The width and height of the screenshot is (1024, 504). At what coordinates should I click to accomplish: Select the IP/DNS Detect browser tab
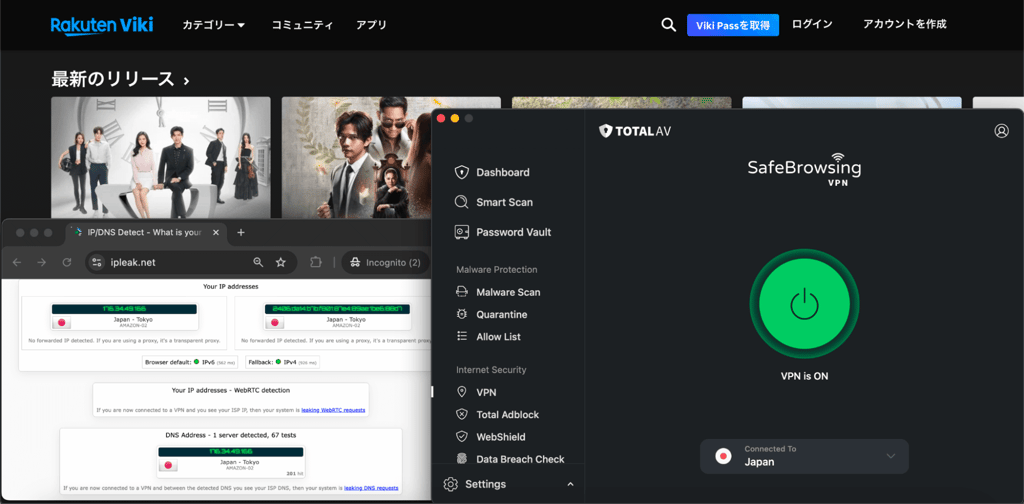148,232
